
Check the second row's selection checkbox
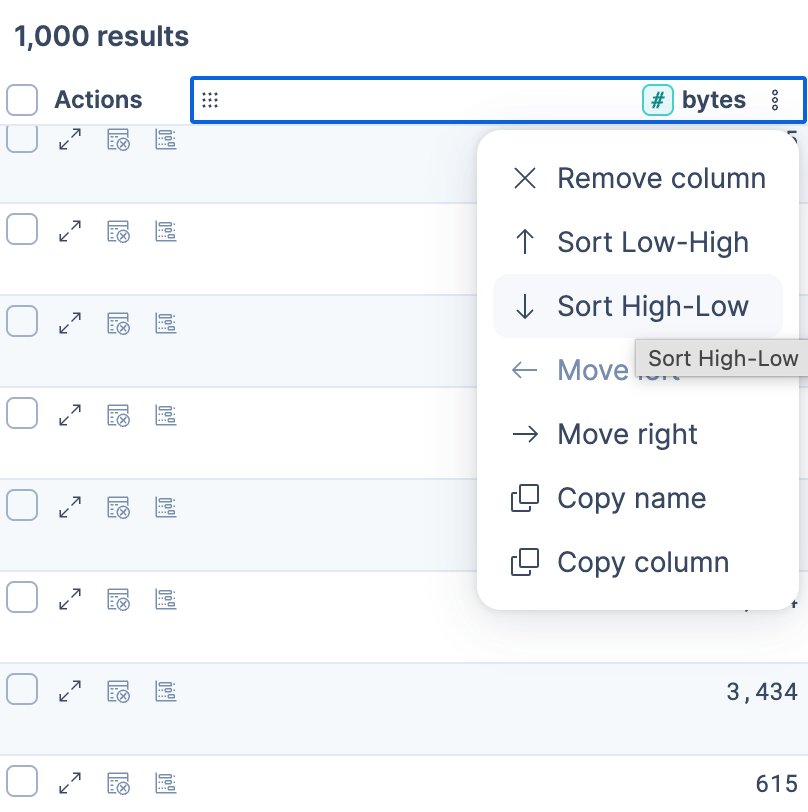tap(22, 229)
